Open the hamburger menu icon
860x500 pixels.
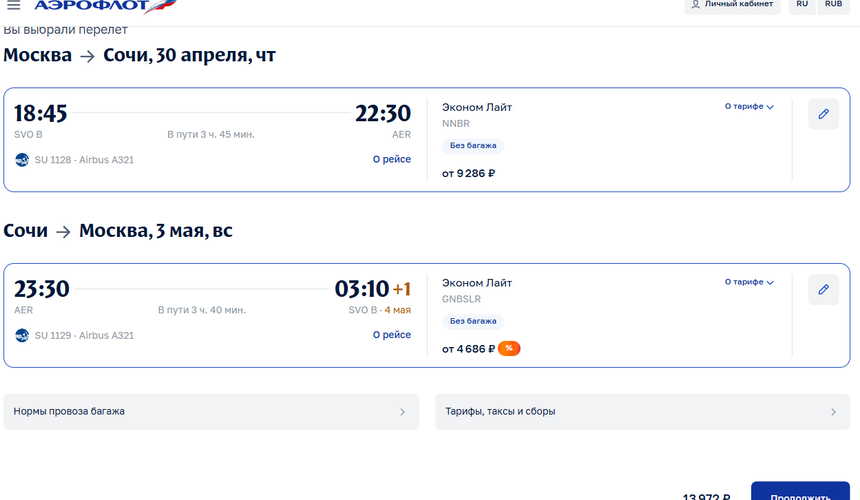click(13, 6)
